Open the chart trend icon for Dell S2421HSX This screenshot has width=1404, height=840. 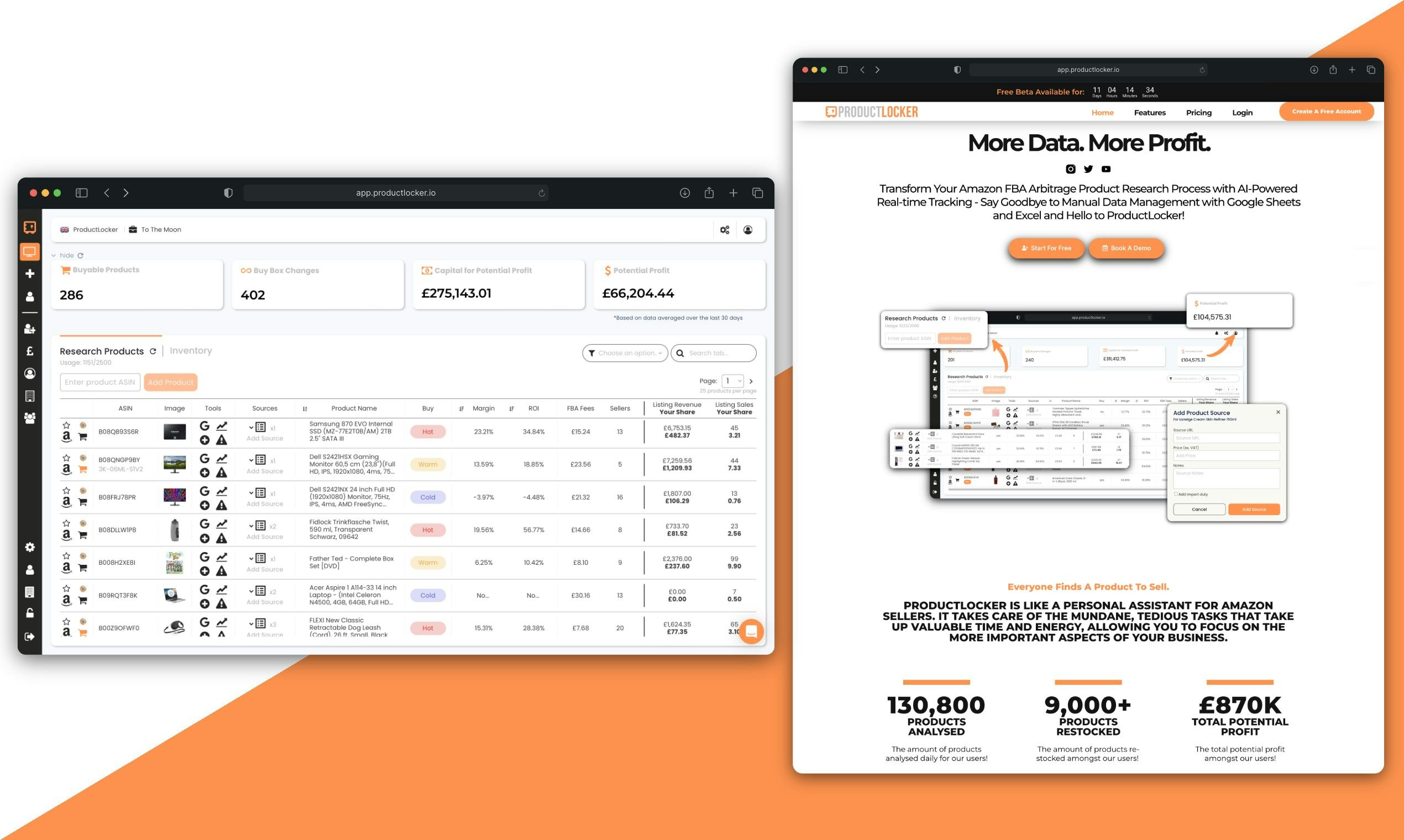222,459
